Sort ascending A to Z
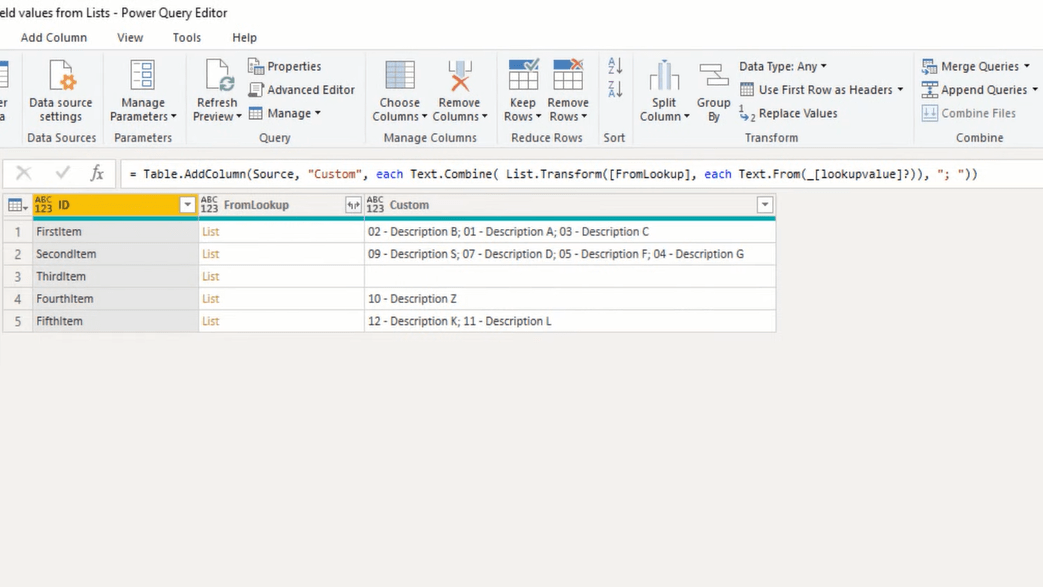The image size is (1043, 587). 615,65
